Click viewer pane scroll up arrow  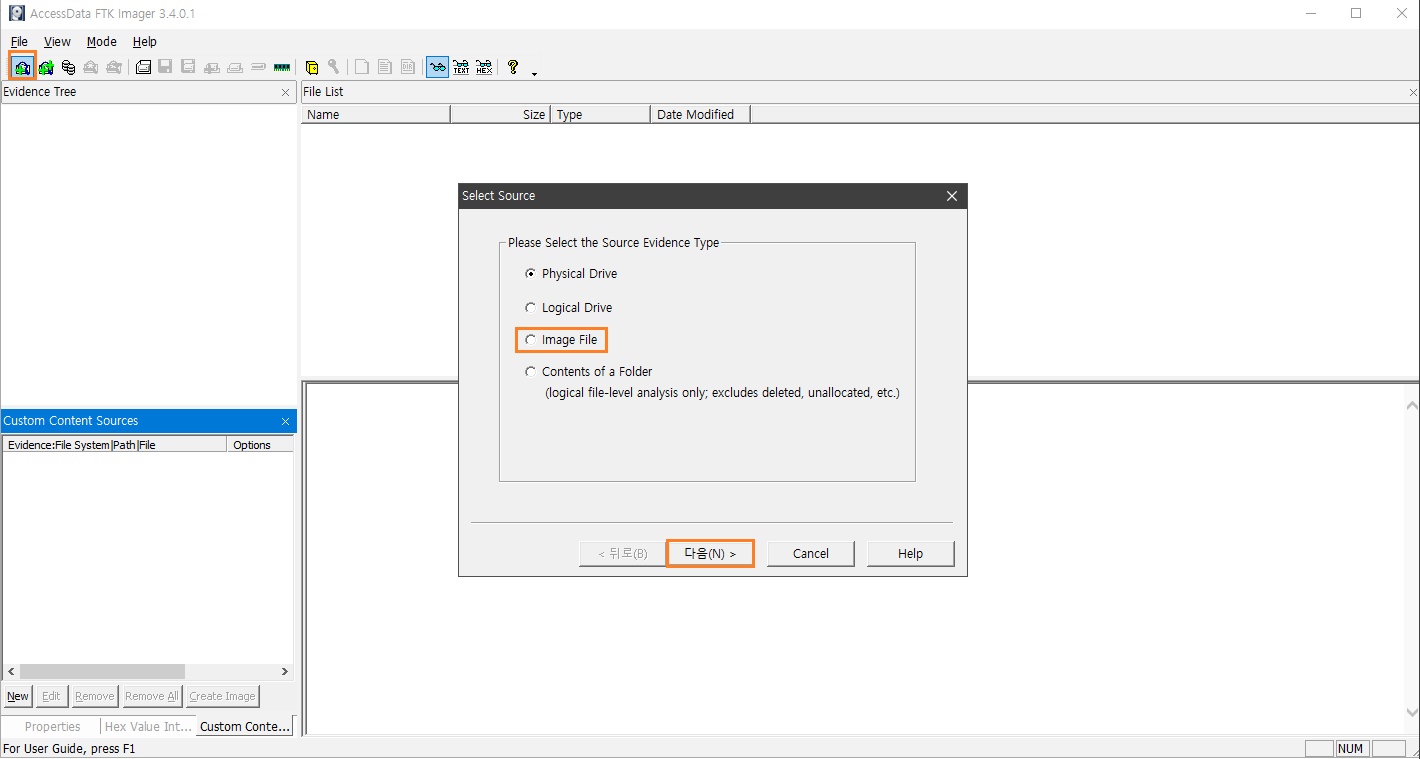tap(1412, 406)
